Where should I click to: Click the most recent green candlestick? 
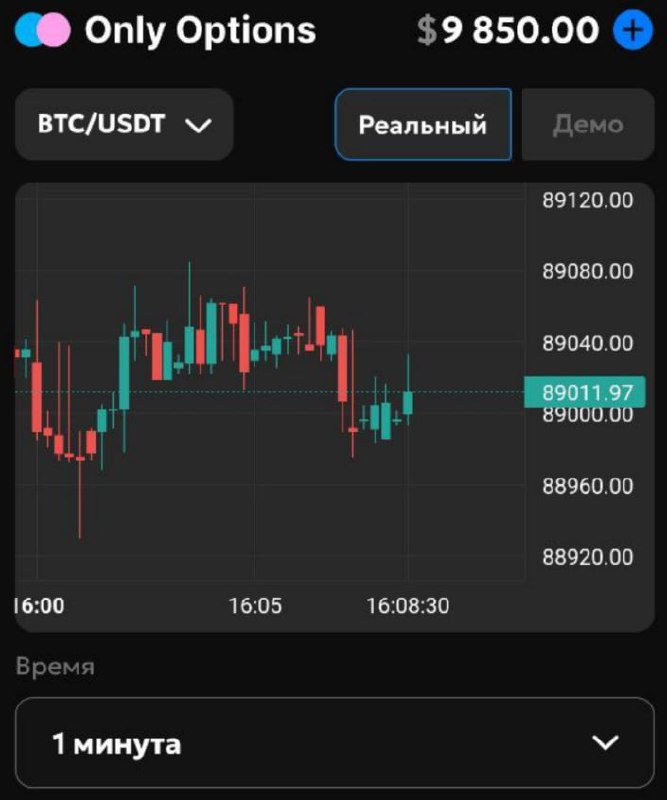coord(408,402)
